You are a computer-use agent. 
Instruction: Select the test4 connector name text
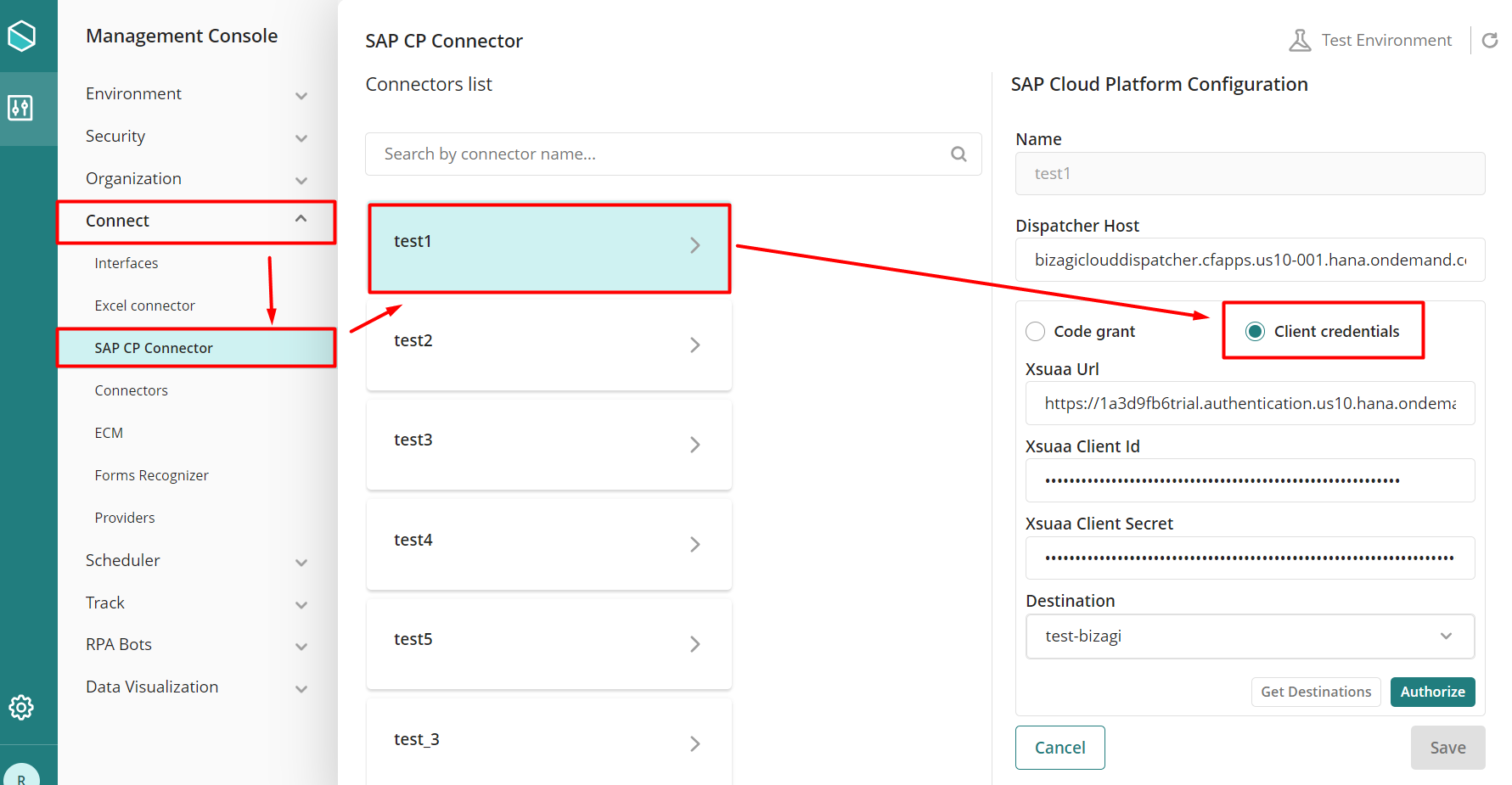pos(413,540)
